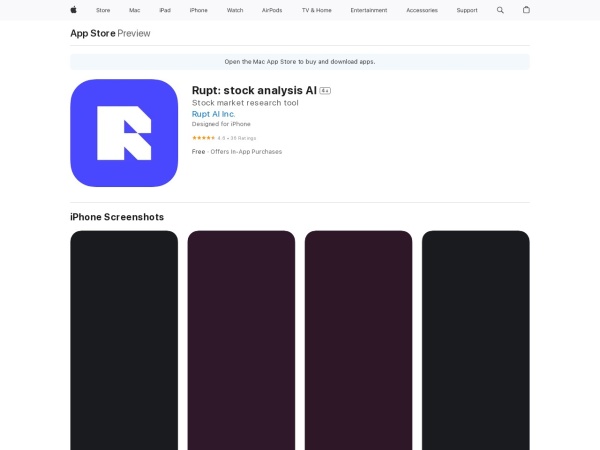The width and height of the screenshot is (600, 450).
Task: Click the App Store heading link
Action: [x=92, y=33]
